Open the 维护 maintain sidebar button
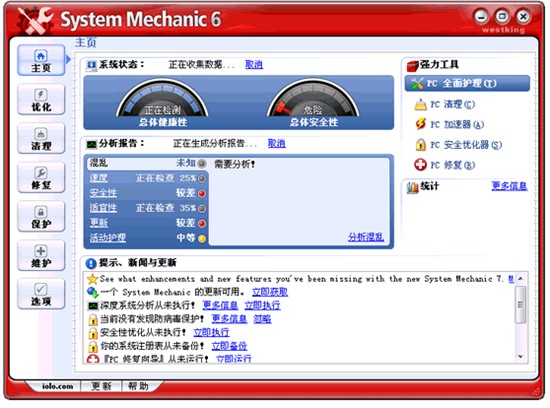This screenshot has width=550, height=408. [41, 255]
